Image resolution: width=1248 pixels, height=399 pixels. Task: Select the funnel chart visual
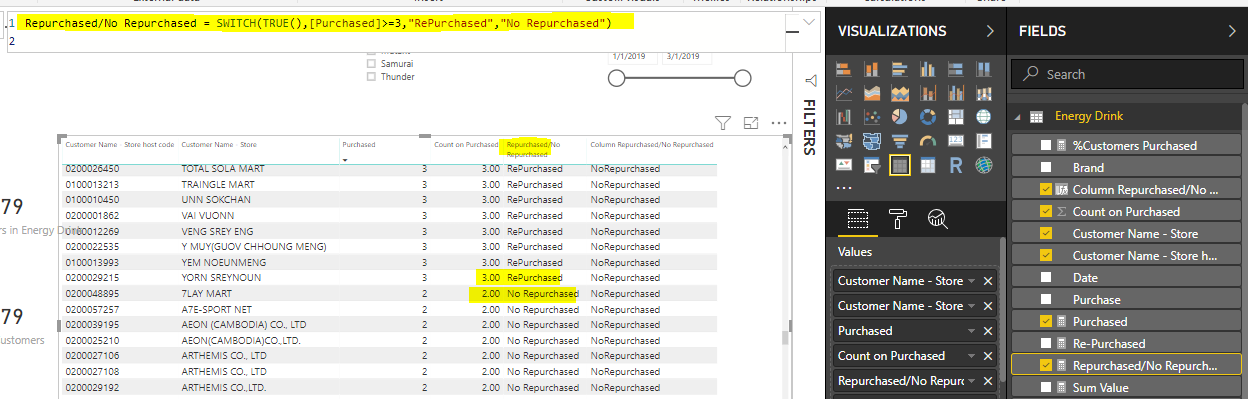899,141
